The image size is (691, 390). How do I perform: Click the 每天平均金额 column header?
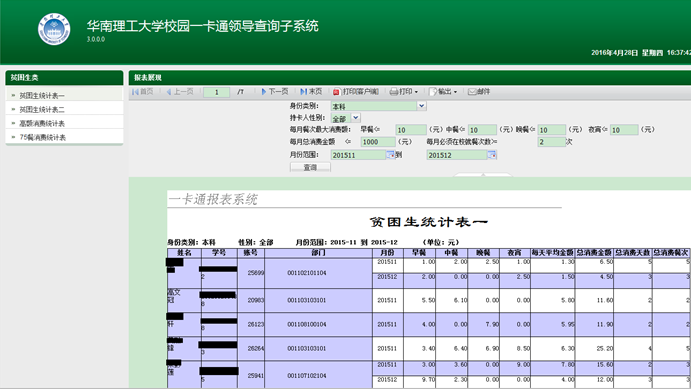[552, 253]
